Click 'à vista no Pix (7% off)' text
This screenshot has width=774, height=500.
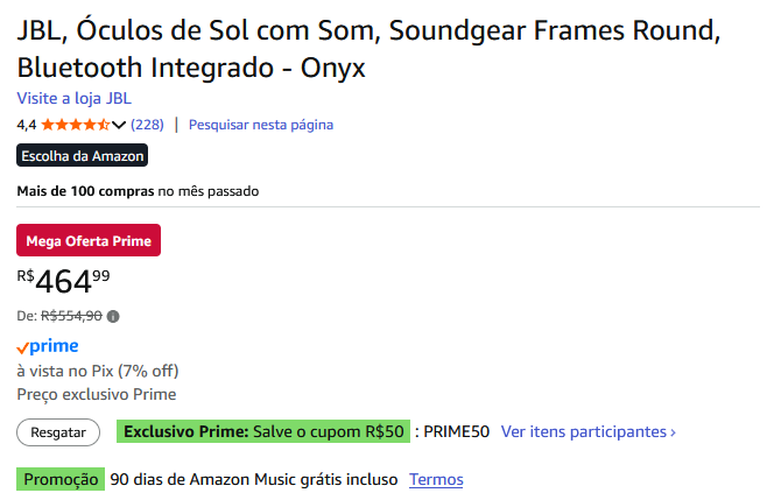(98, 371)
